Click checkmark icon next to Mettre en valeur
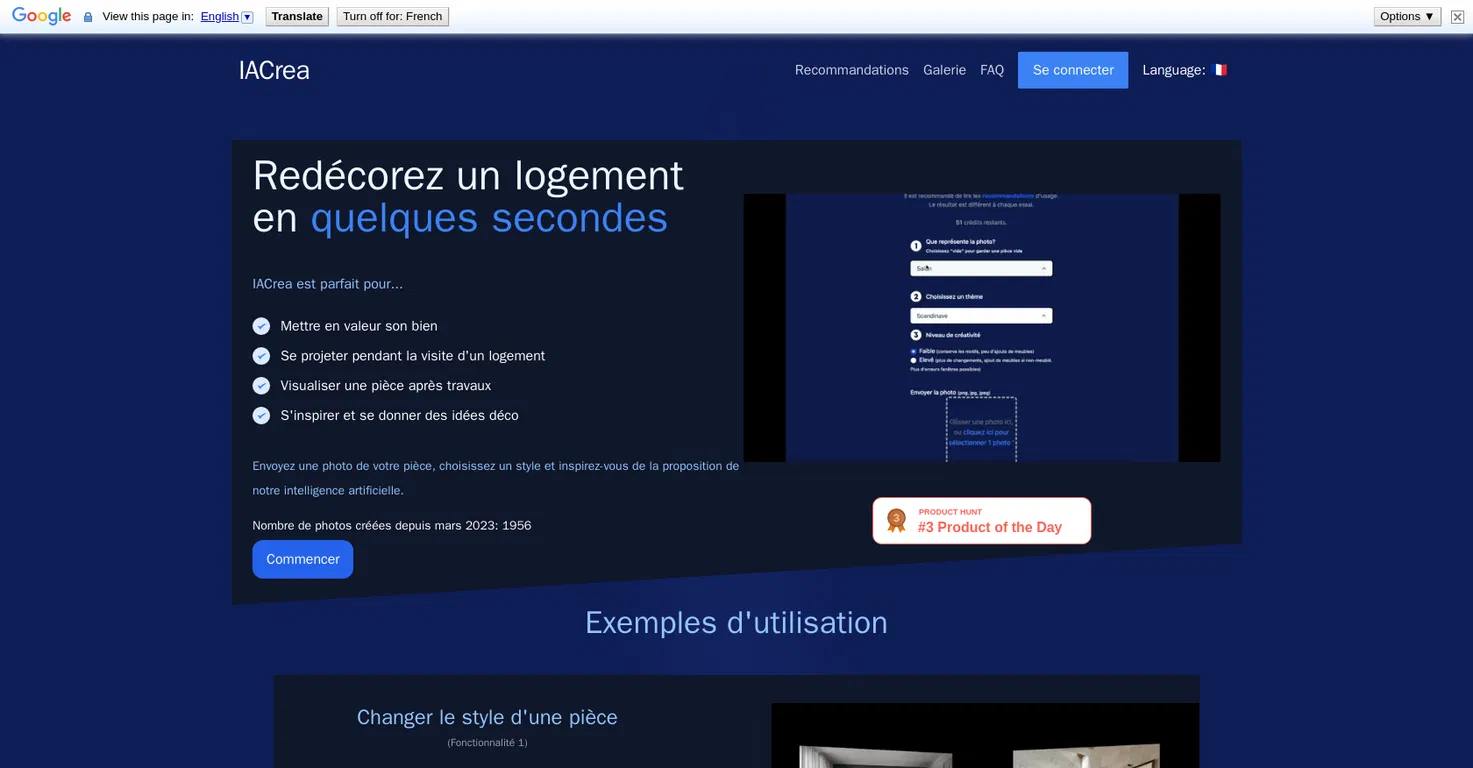 (261, 326)
